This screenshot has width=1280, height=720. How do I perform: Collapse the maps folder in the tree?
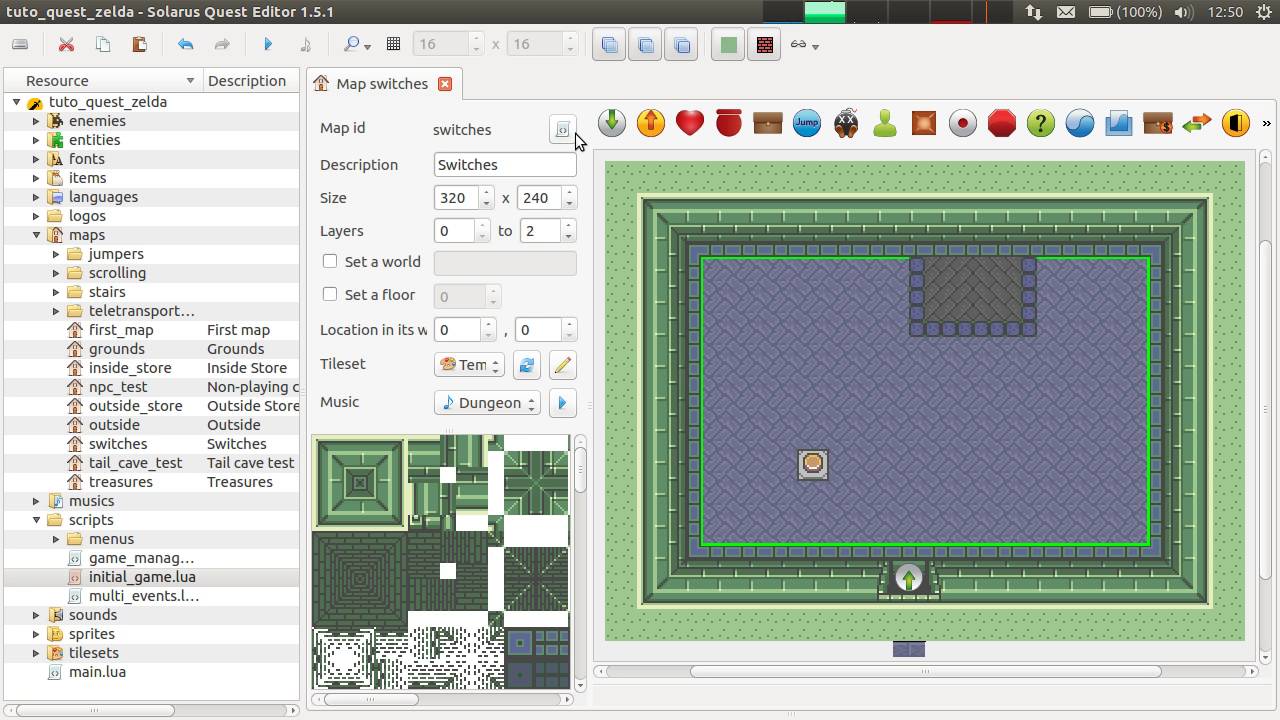click(x=36, y=235)
